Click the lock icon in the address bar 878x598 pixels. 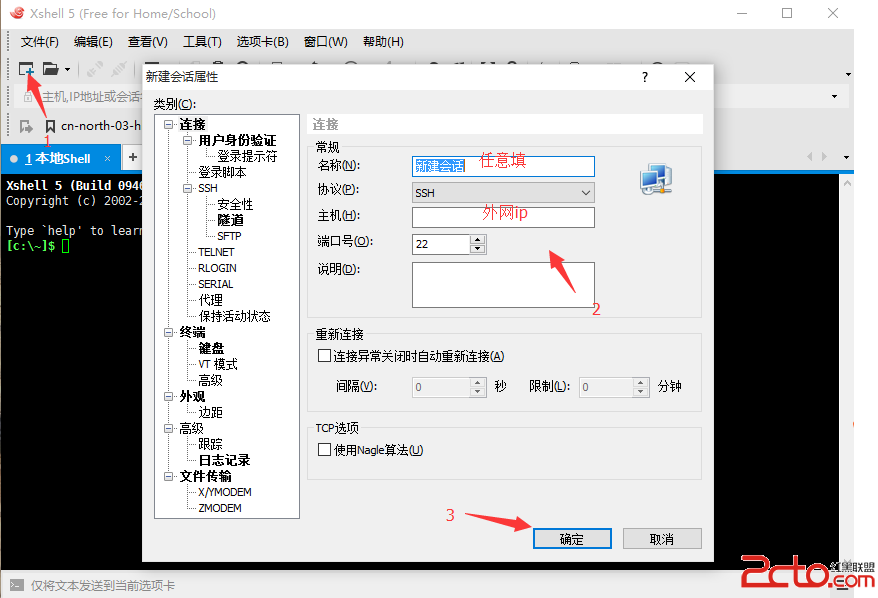click(x=28, y=97)
